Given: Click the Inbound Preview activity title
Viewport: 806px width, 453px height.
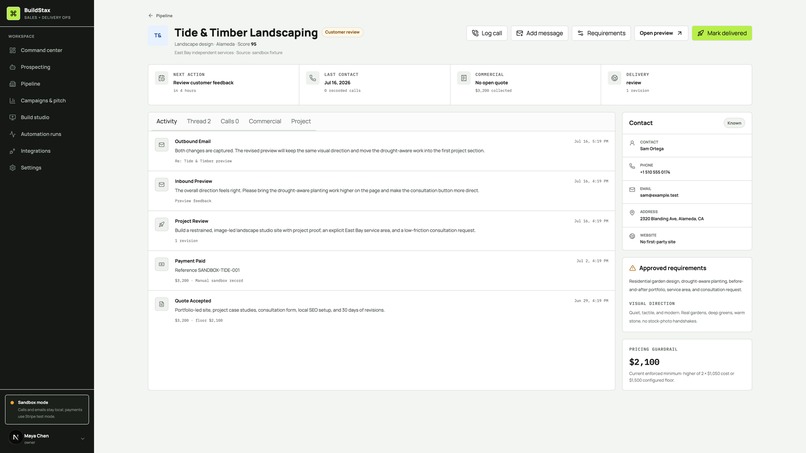Looking at the screenshot, I should click(x=193, y=181).
